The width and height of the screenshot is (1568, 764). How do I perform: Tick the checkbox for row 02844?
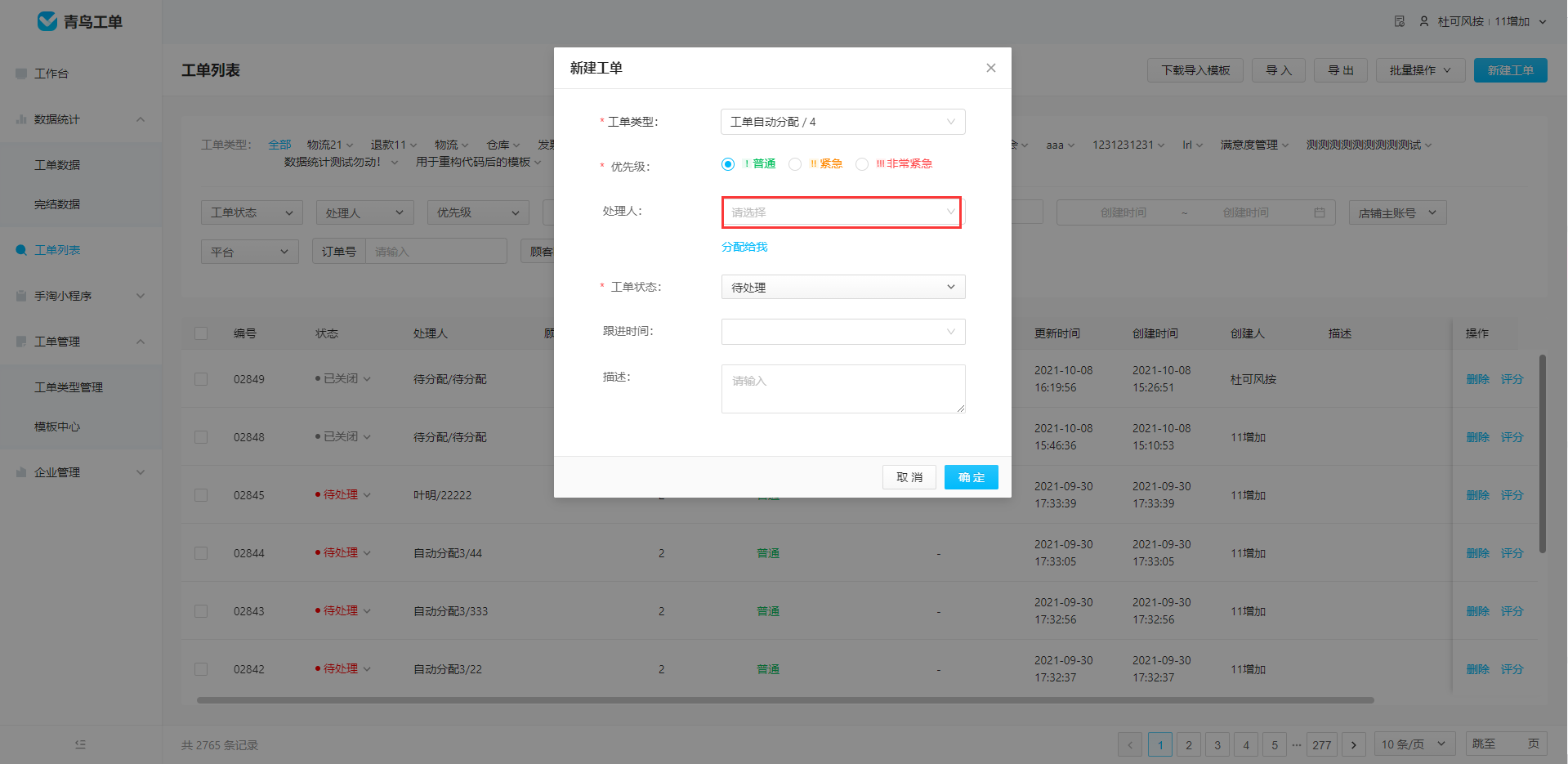[201, 553]
